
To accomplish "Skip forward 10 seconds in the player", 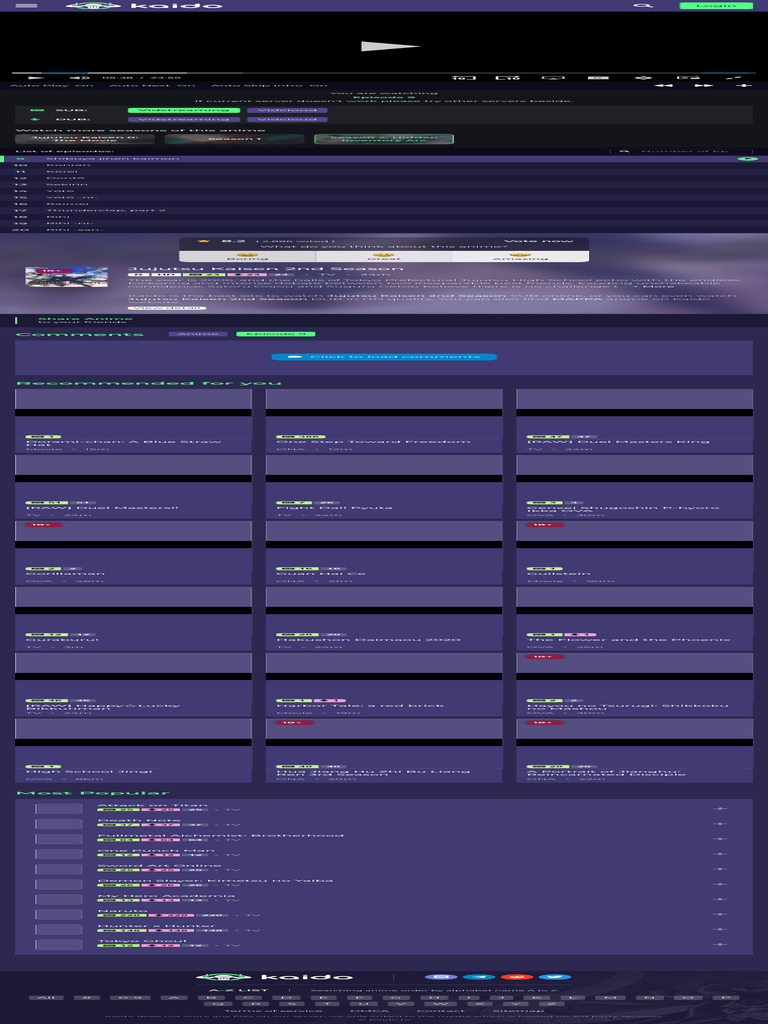I will [508, 78].
